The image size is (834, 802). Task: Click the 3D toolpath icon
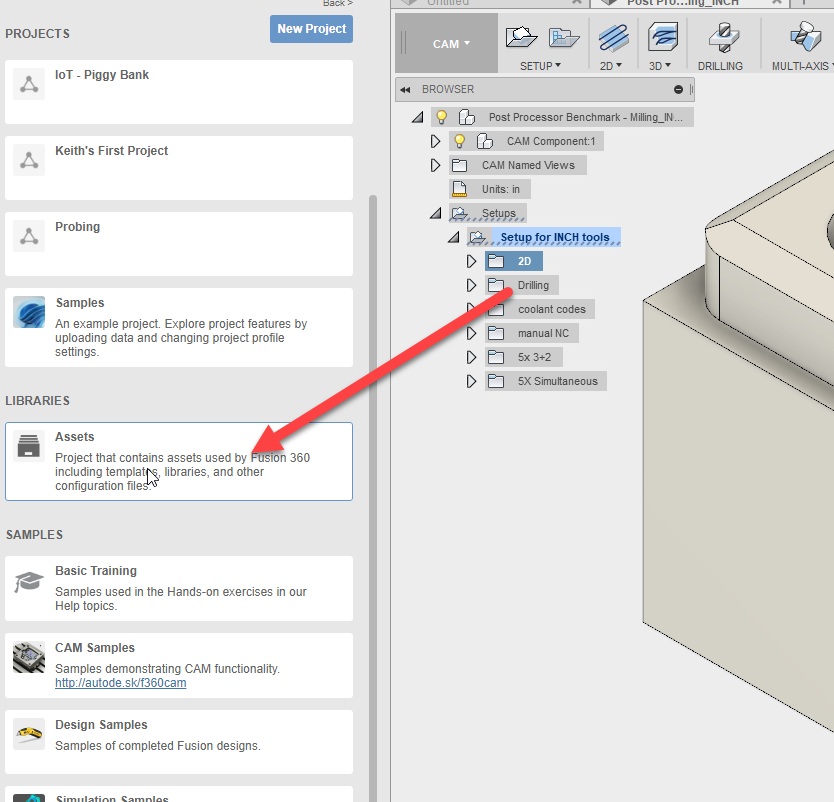663,37
